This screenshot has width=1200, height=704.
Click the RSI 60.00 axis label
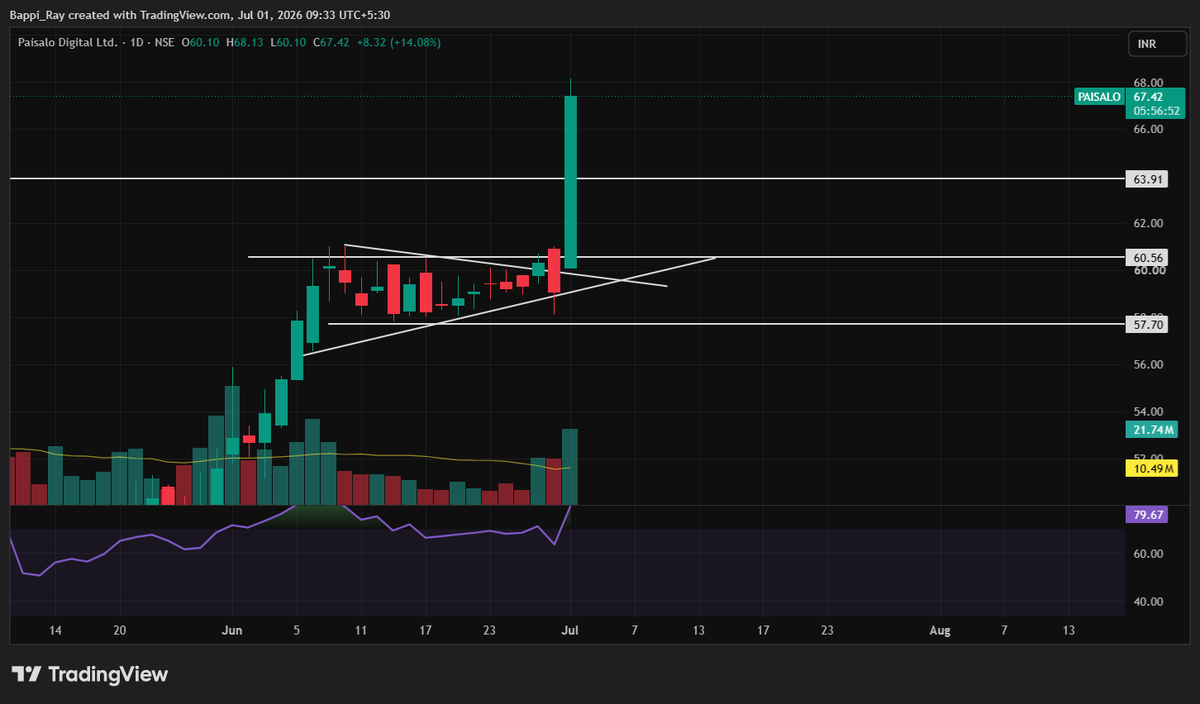point(1148,554)
